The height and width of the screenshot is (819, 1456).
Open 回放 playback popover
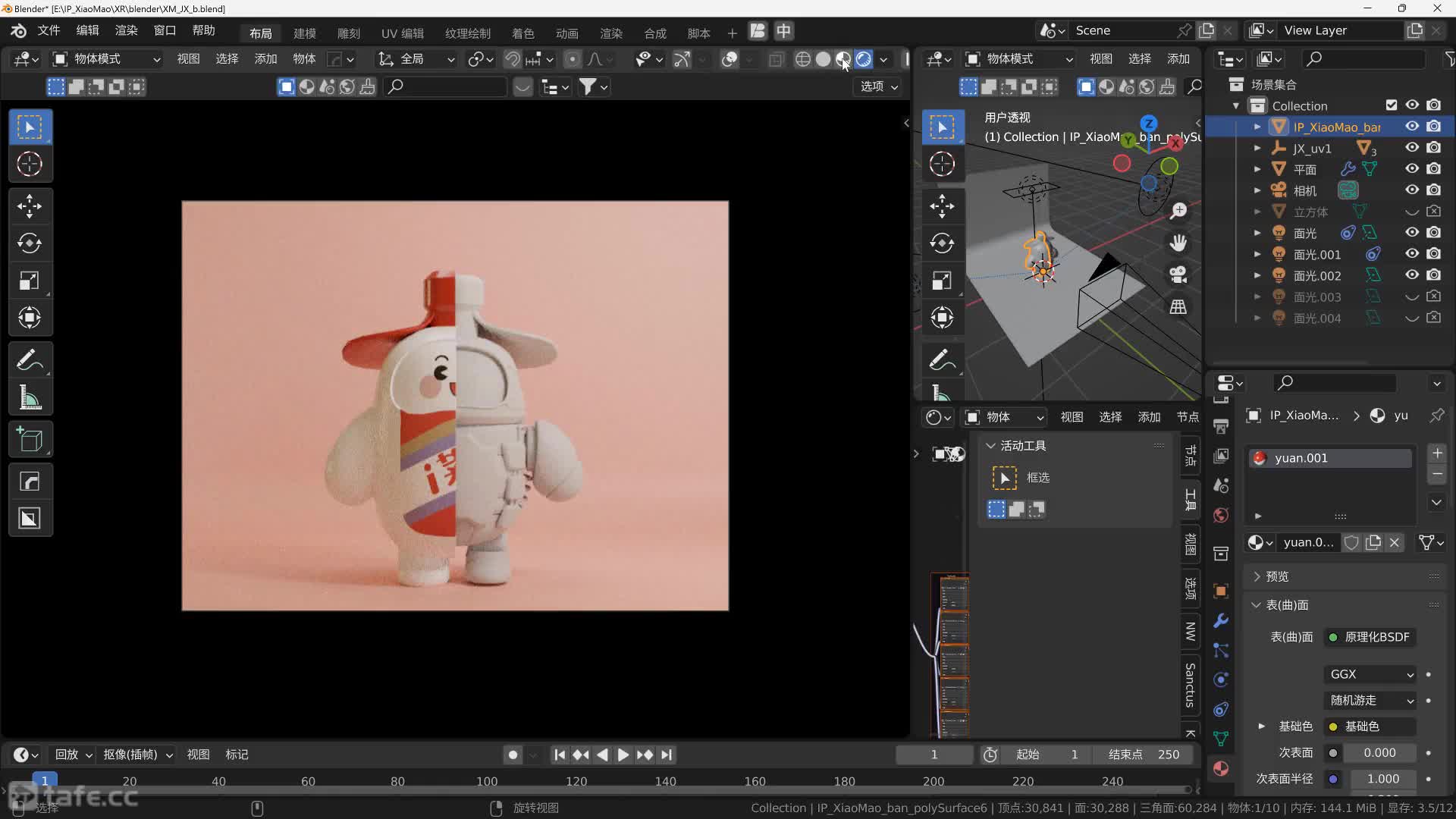(x=73, y=755)
